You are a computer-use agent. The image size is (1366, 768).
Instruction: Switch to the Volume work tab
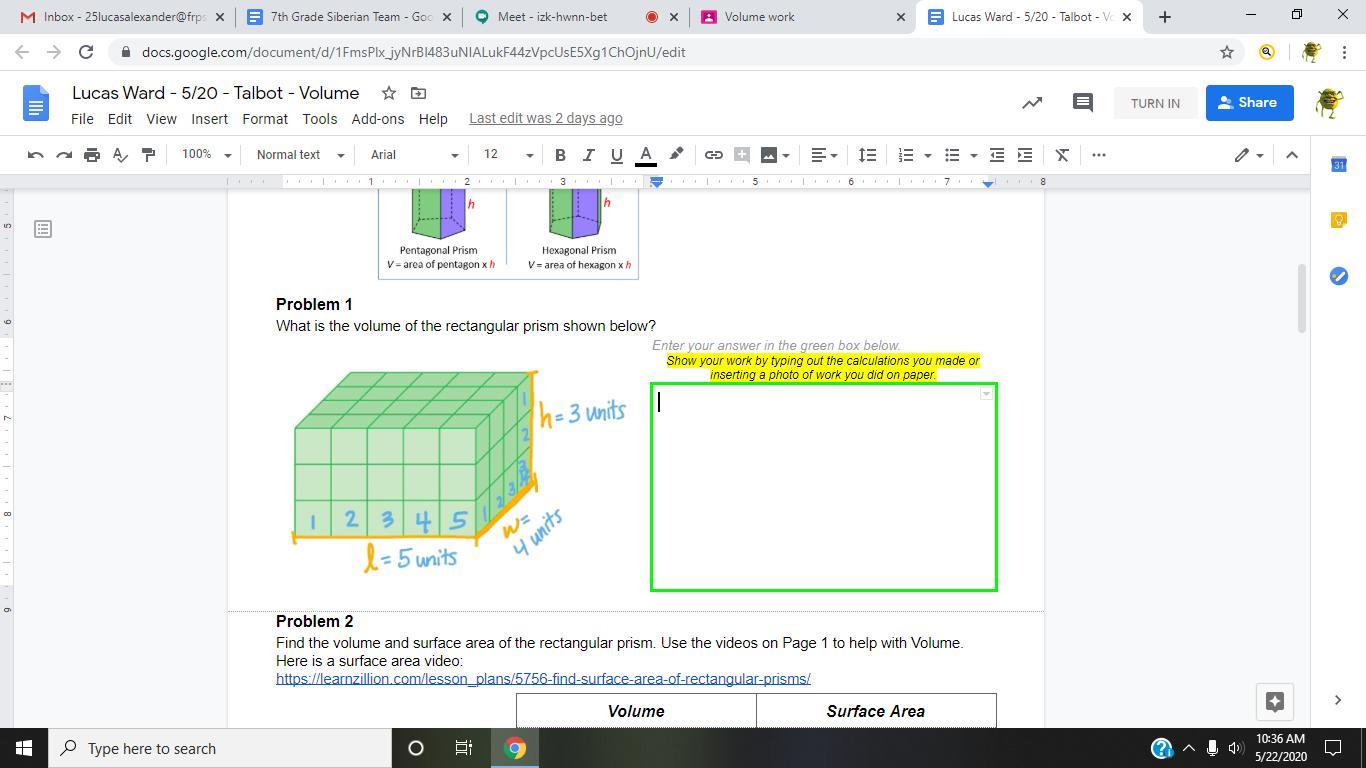[x=790, y=17]
